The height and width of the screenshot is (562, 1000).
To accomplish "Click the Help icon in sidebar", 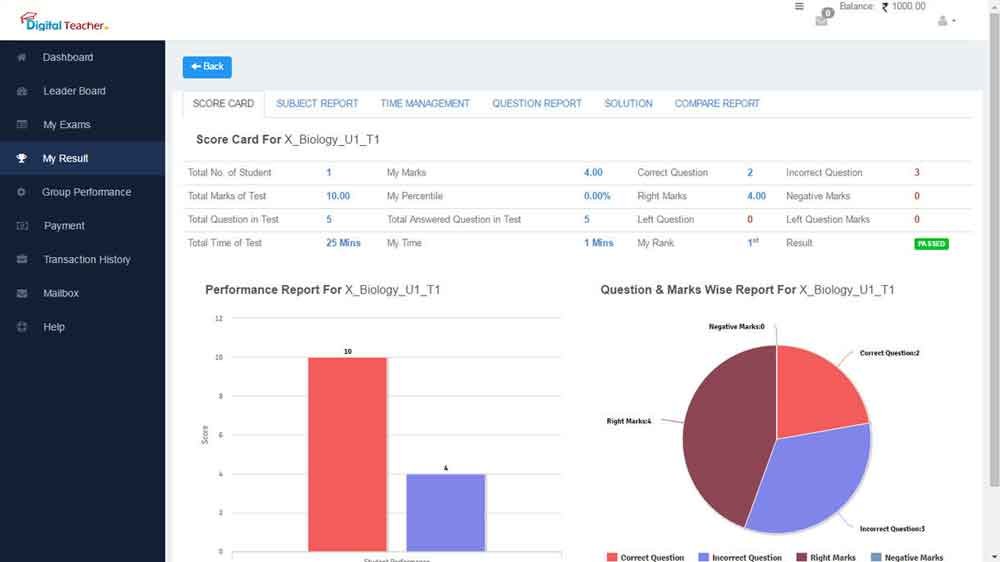I will coord(22,327).
